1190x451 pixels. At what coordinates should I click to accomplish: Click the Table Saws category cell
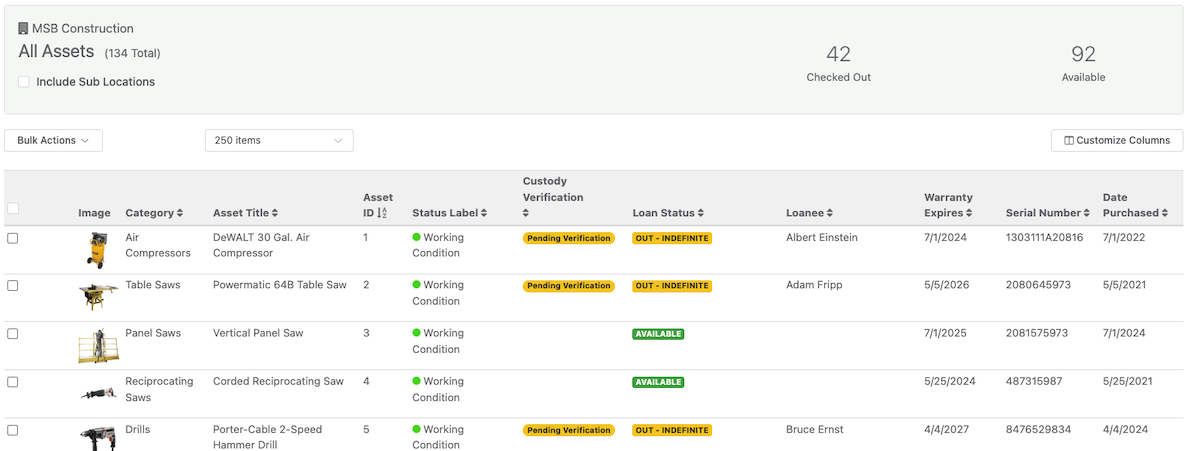[x=153, y=285]
